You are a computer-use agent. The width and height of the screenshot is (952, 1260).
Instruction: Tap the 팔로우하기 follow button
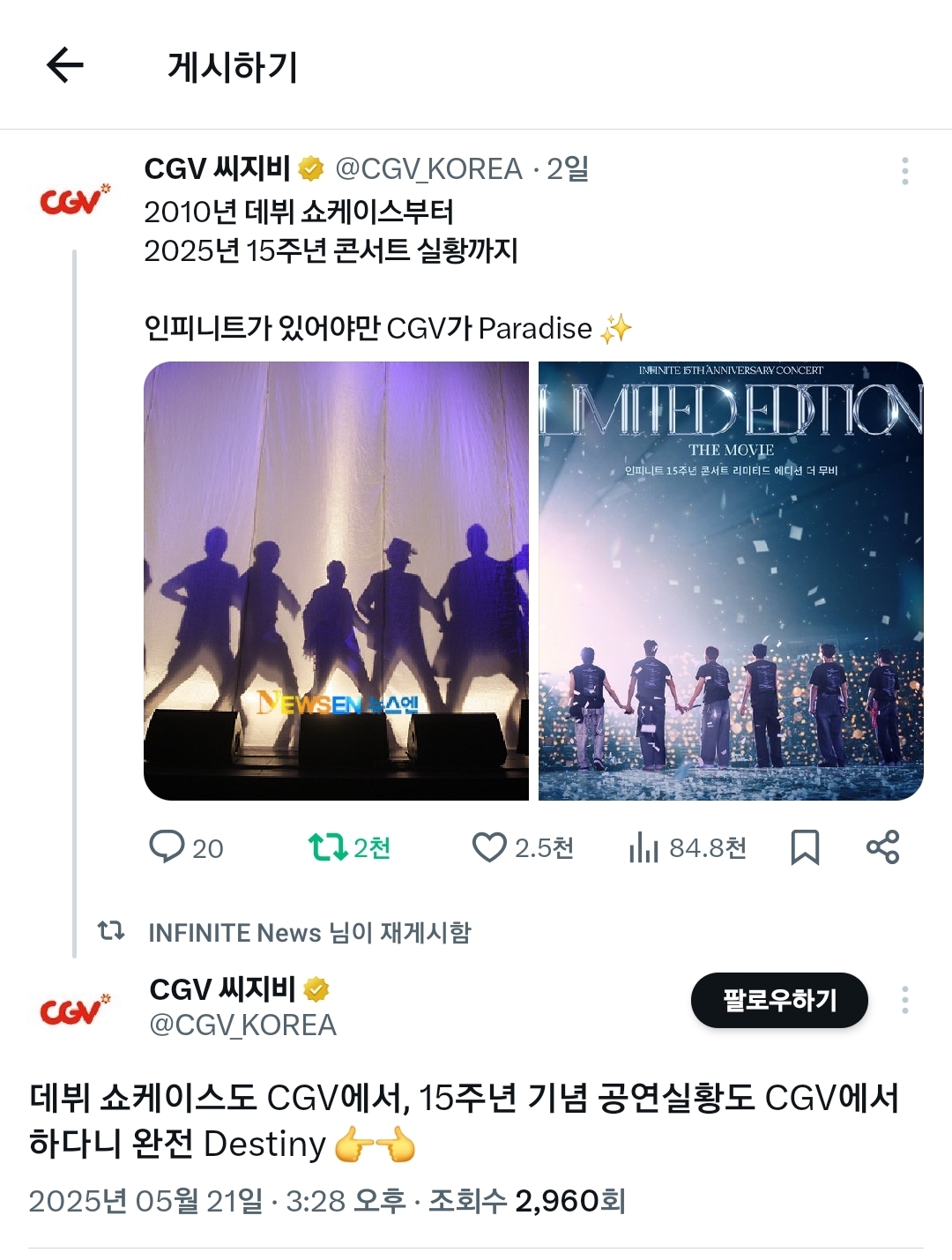tap(779, 1000)
